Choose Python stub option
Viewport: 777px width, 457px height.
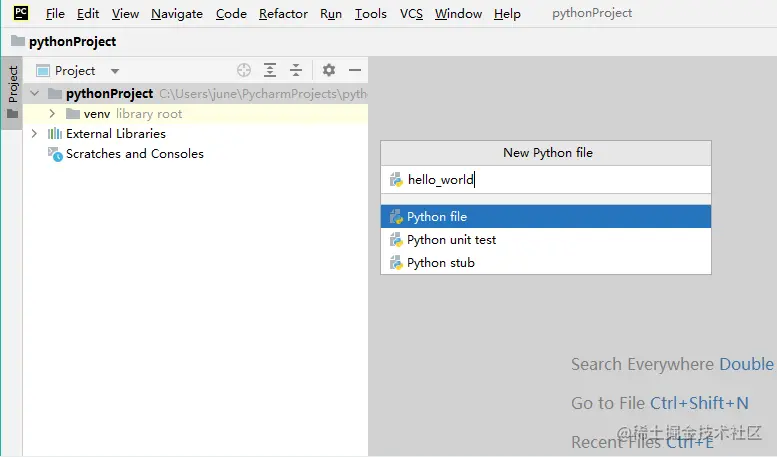[546, 263]
